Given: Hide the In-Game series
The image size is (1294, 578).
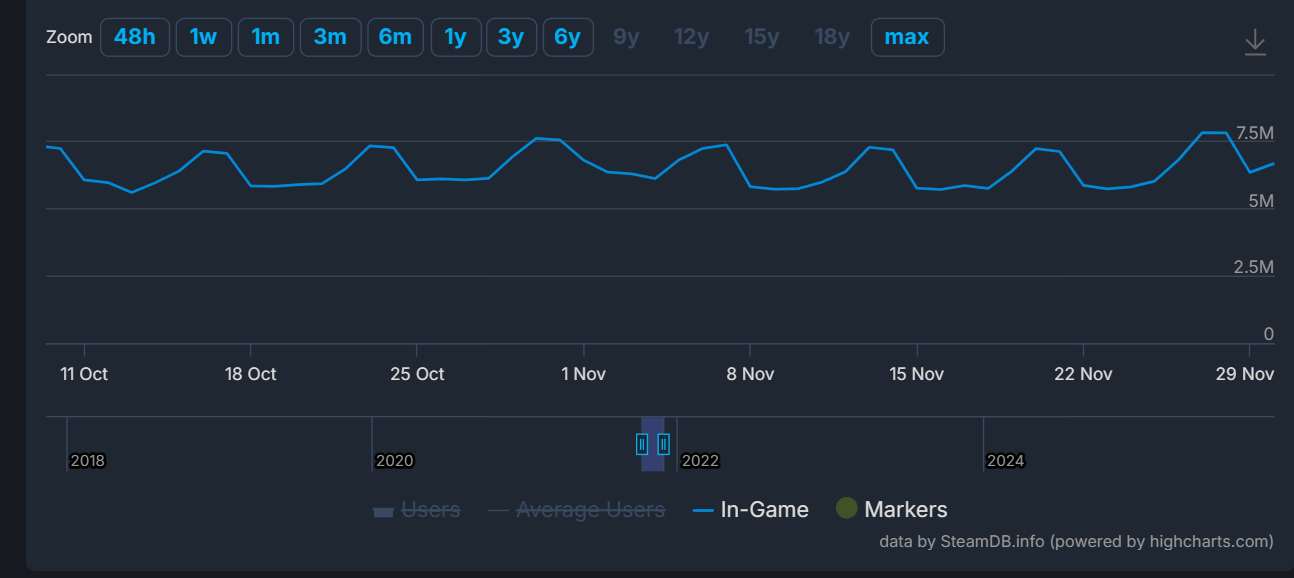Looking at the screenshot, I should click(764, 510).
